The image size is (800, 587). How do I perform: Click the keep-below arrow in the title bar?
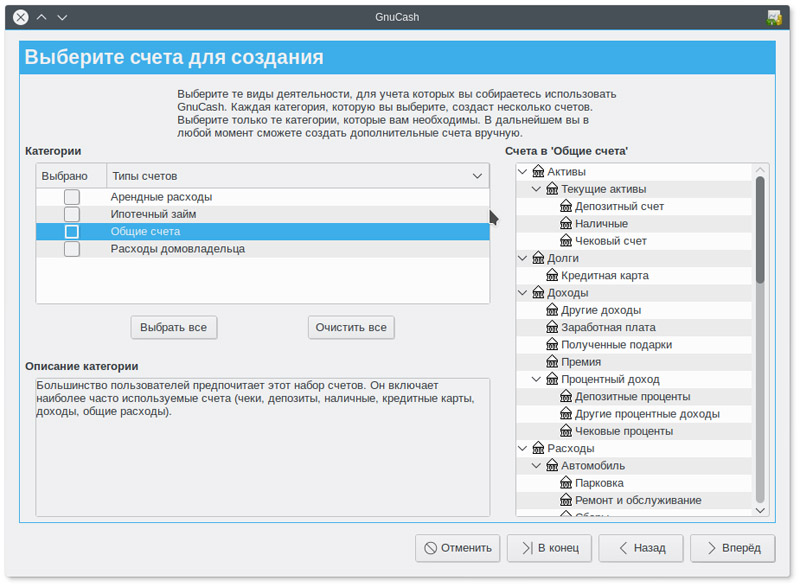(x=62, y=17)
